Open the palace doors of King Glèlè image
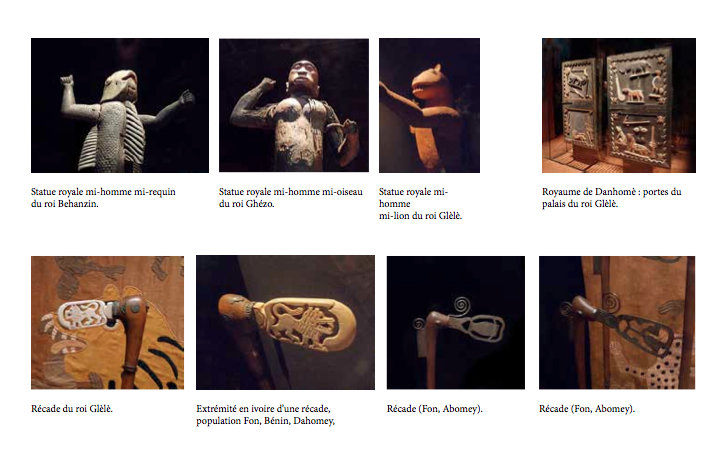 click(619, 105)
